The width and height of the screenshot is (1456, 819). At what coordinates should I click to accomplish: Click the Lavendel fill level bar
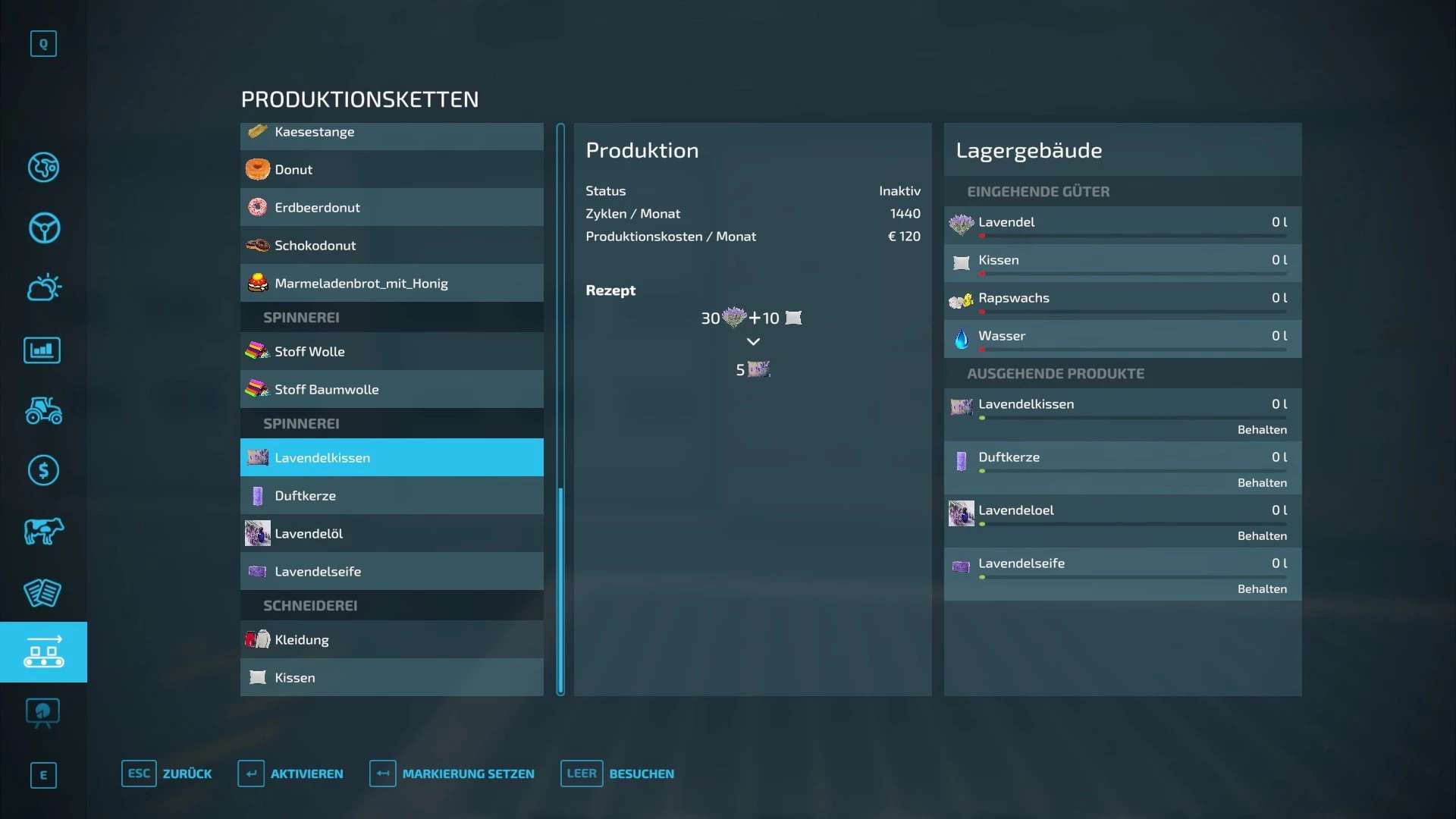1131,236
